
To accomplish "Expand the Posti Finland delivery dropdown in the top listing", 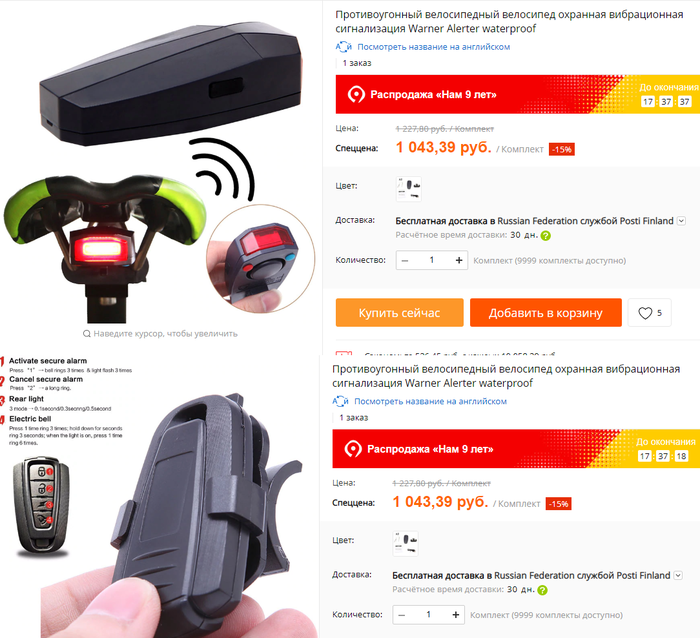I will [x=681, y=221].
